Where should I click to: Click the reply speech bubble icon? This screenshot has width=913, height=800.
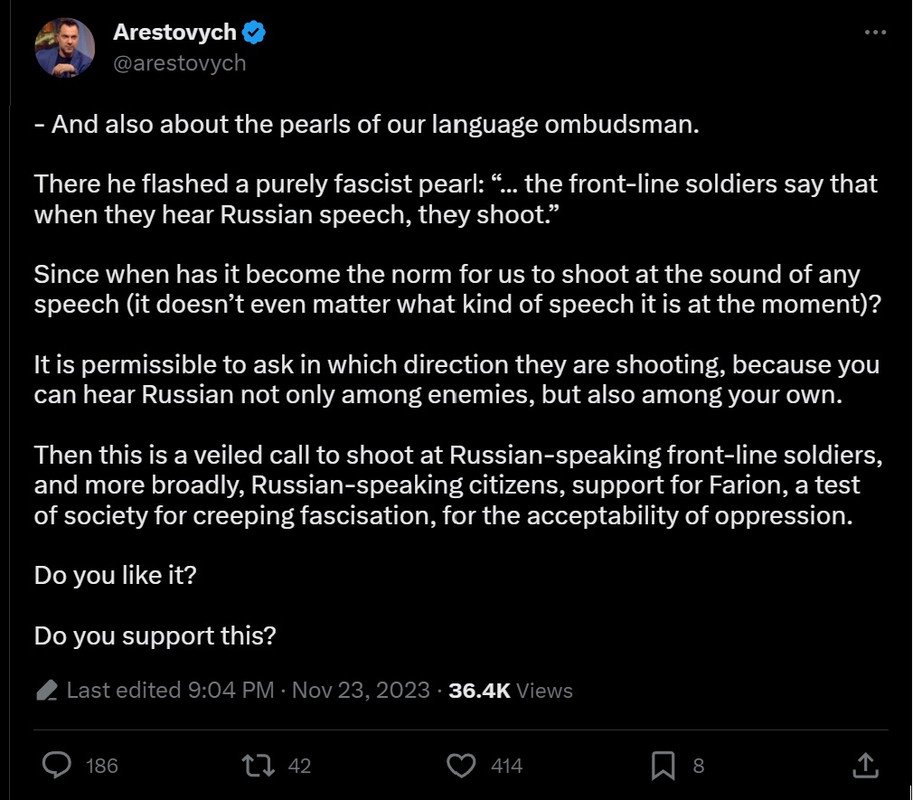59,766
